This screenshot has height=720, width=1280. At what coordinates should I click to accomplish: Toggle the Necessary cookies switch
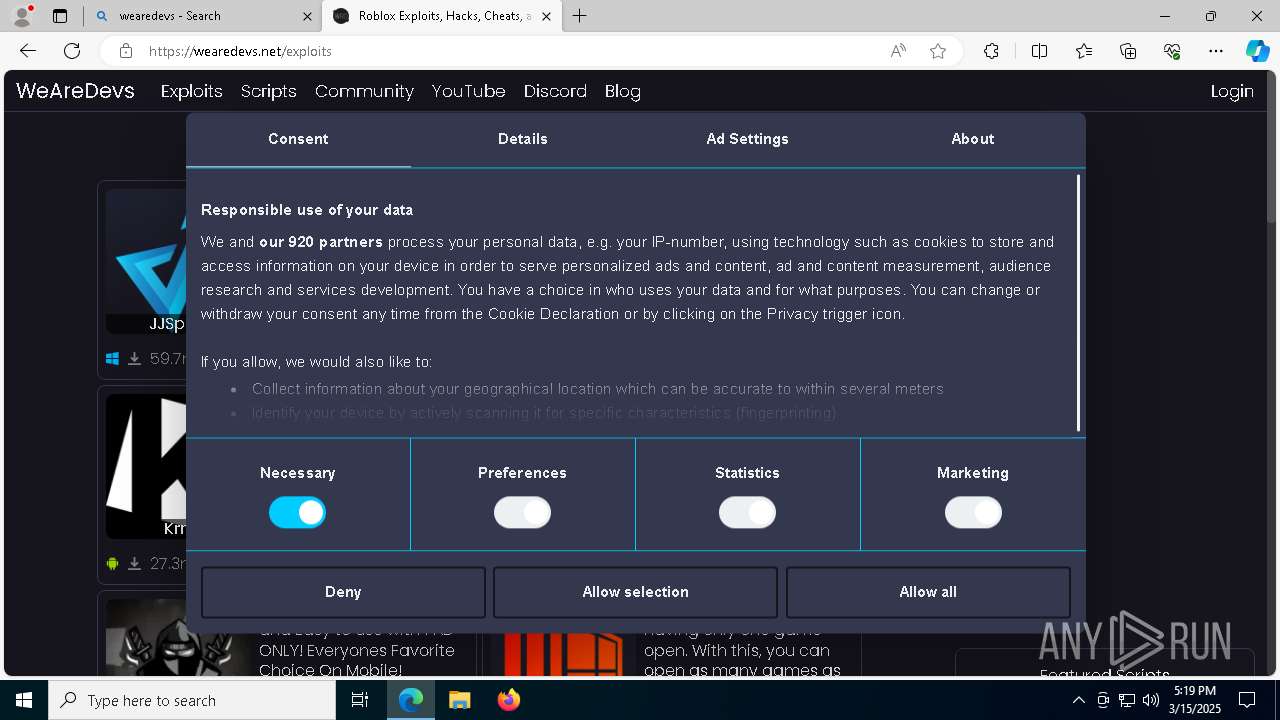[x=297, y=513]
